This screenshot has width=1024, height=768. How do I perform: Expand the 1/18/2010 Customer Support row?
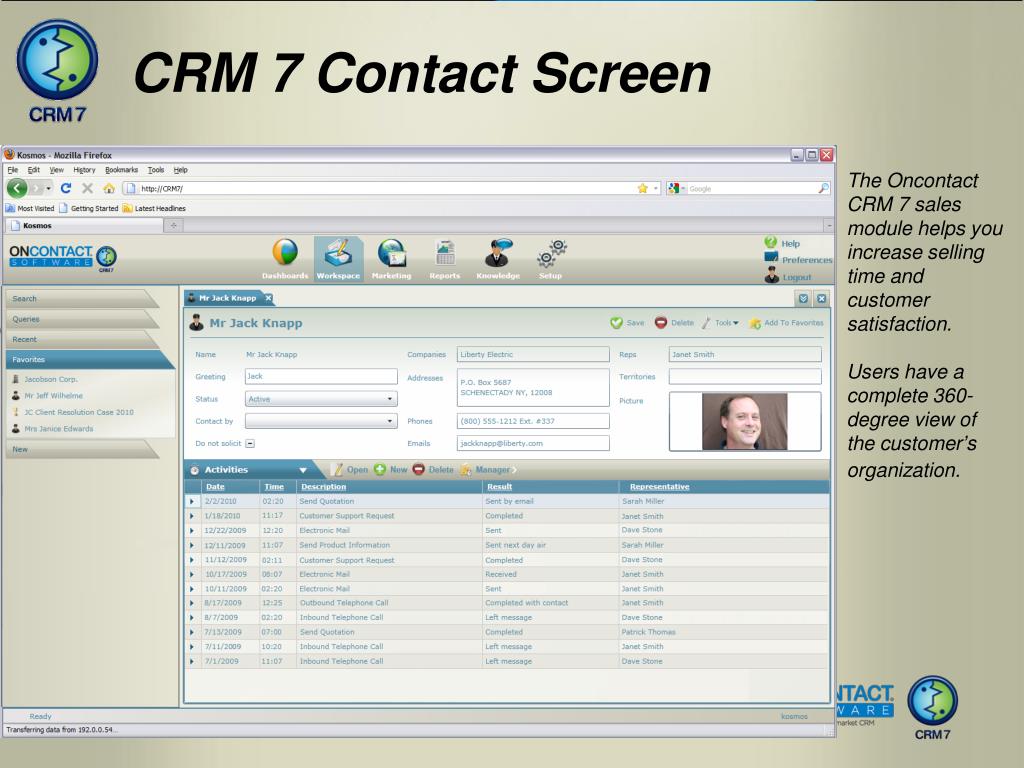coord(192,516)
